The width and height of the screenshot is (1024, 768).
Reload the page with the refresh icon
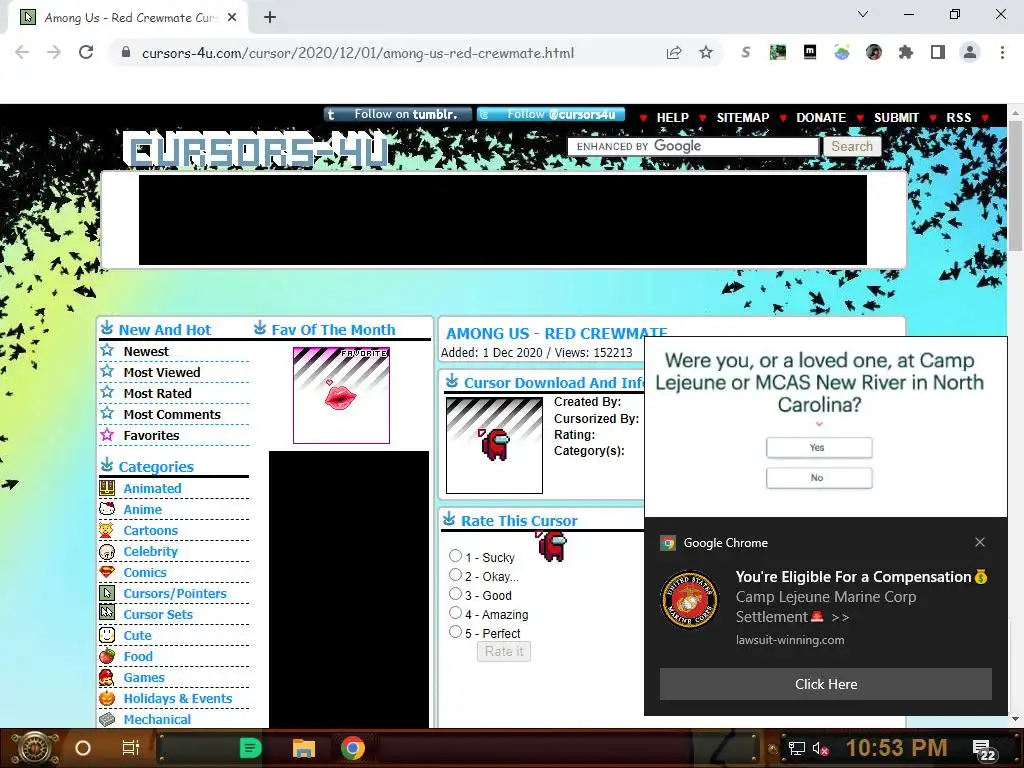pyautogui.click(x=86, y=52)
